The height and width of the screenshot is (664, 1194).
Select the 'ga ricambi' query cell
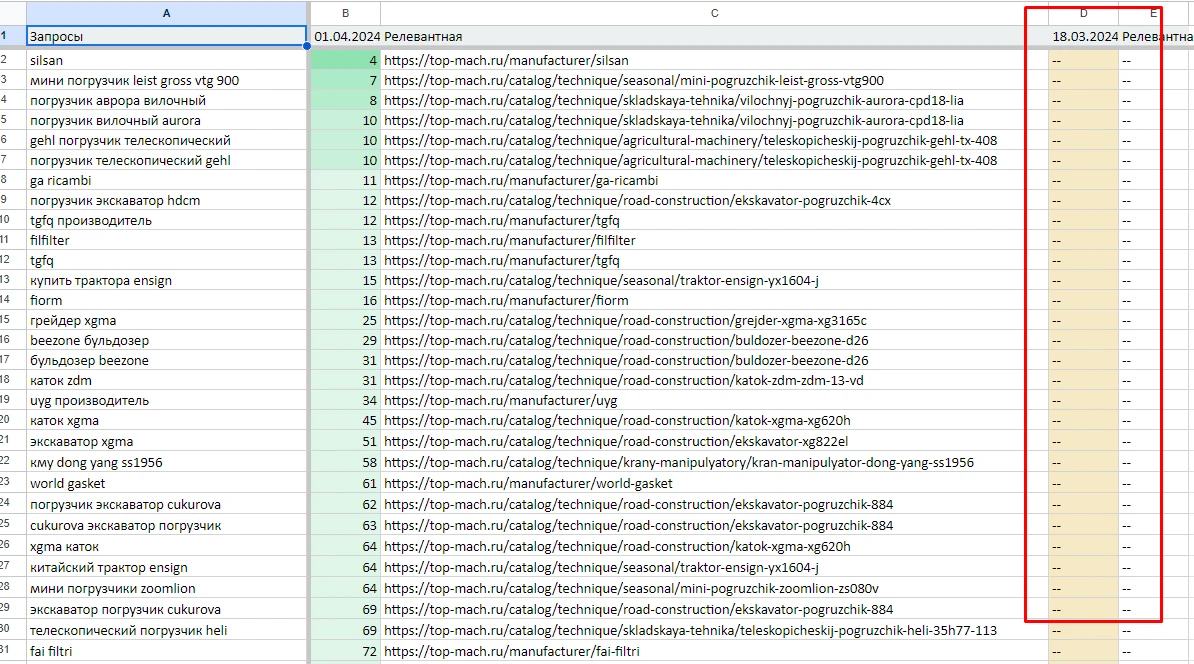pyautogui.click(x=166, y=180)
